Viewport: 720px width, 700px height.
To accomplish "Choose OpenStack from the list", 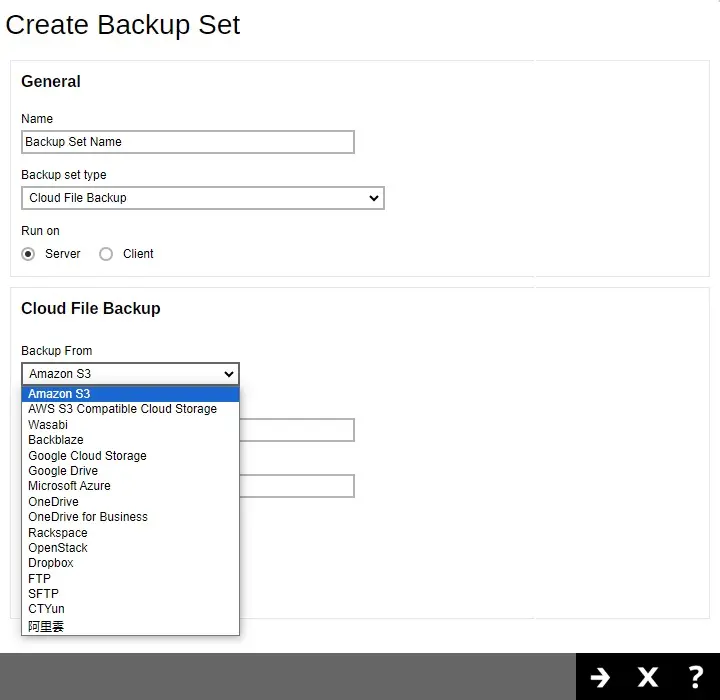I will click(x=130, y=548).
